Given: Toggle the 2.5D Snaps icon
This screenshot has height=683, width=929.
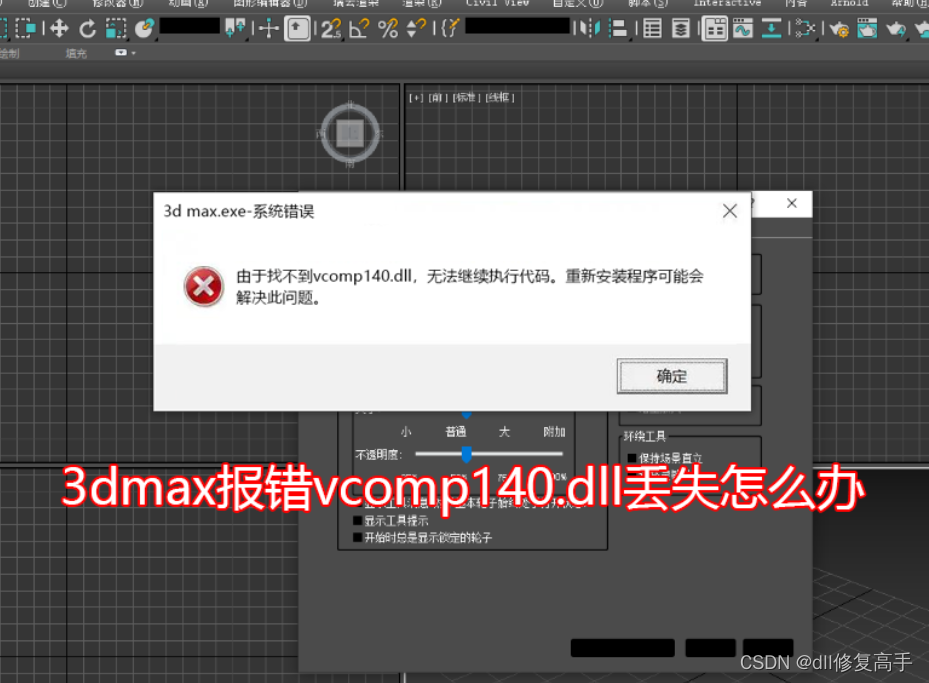Looking at the screenshot, I should 331,28.
